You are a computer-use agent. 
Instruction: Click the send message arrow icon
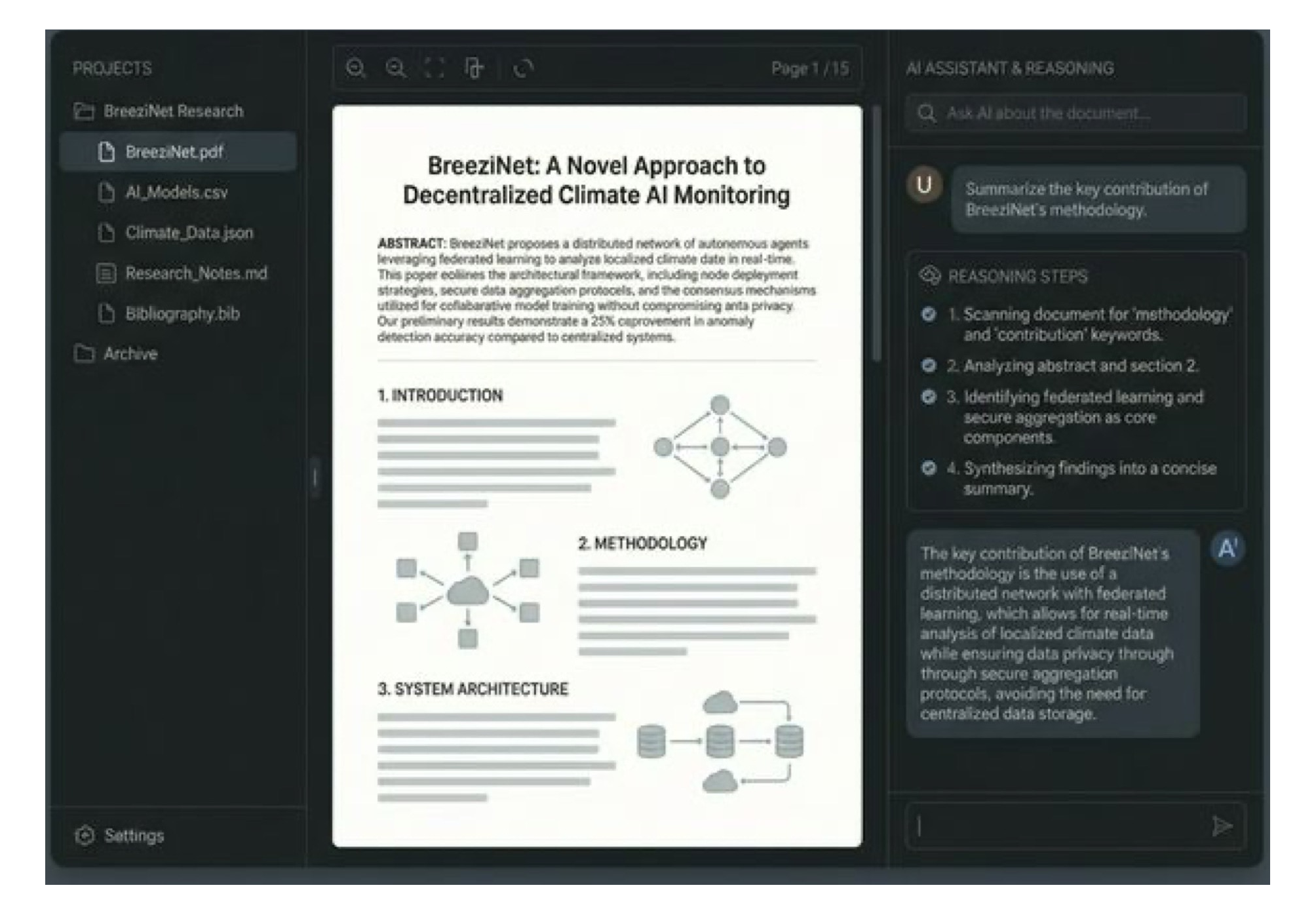click(x=1221, y=826)
